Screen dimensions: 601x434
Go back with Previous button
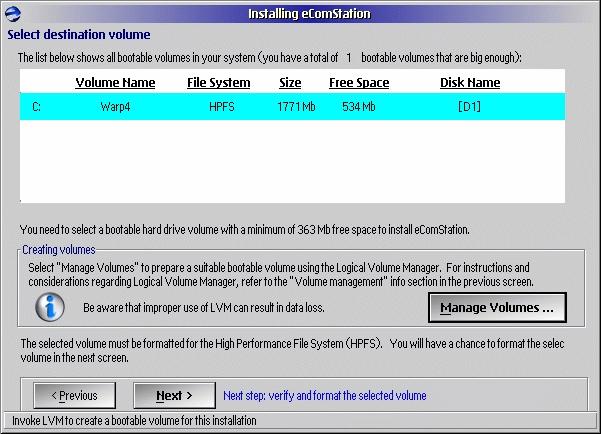click(74, 395)
